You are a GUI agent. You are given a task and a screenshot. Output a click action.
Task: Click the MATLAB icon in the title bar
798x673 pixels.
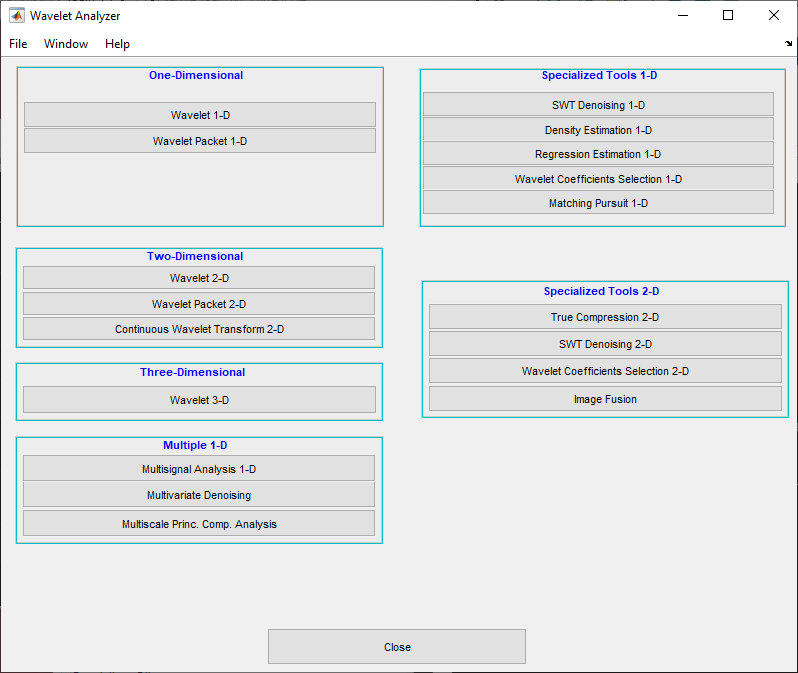point(17,16)
